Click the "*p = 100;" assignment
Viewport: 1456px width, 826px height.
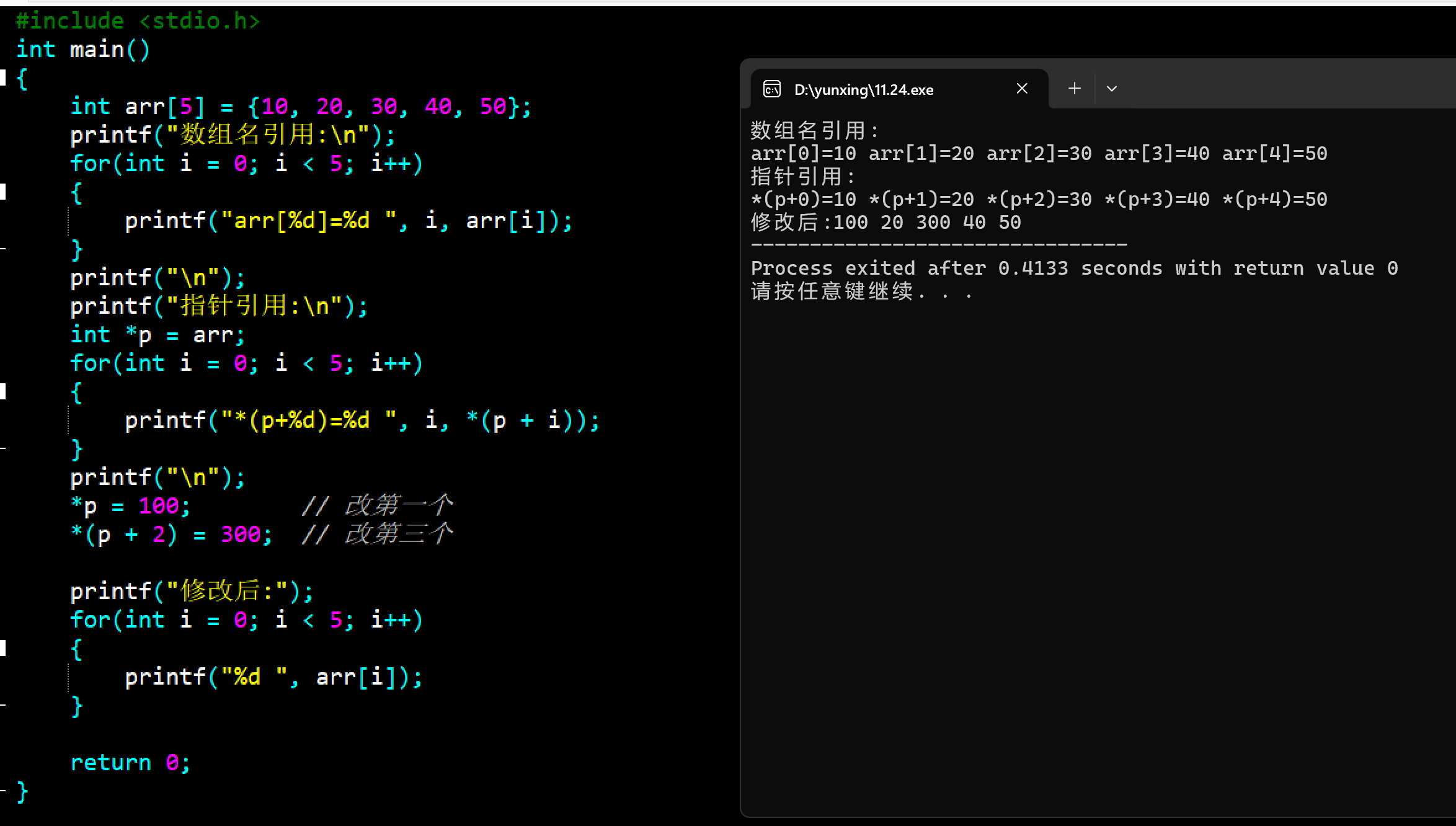coord(130,506)
